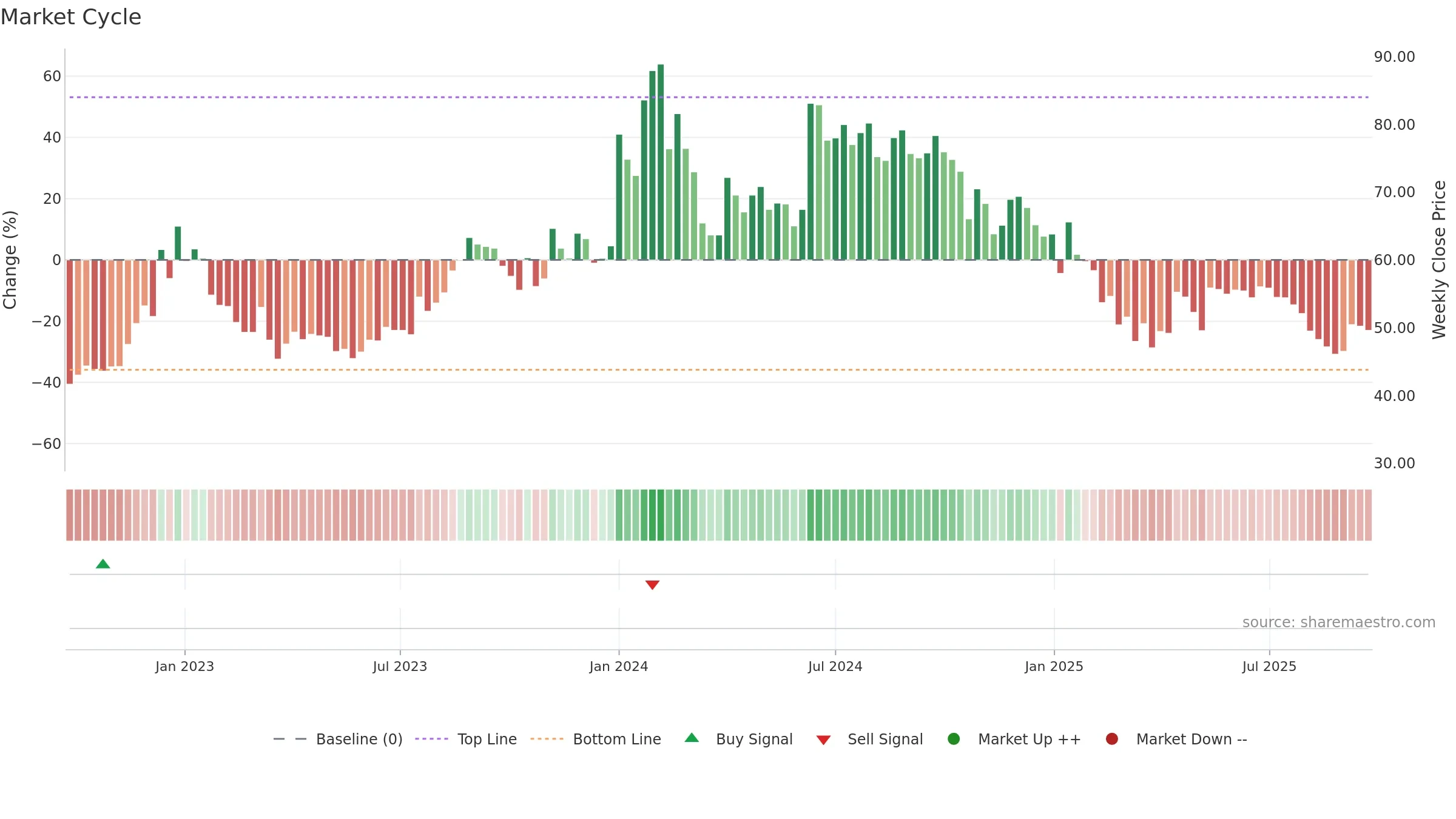This screenshot has height=819, width=1456.
Task: Toggle Baseline (0) legend entry
Action: coord(338,739)
